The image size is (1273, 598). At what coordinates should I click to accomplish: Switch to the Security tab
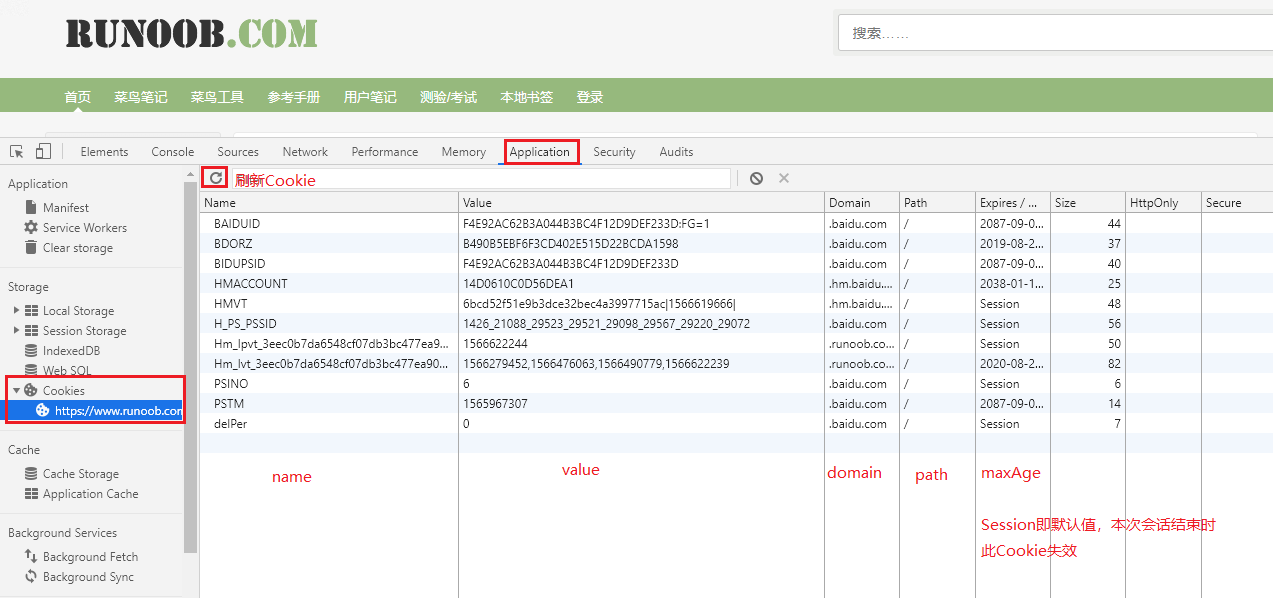tap(614, 152)
